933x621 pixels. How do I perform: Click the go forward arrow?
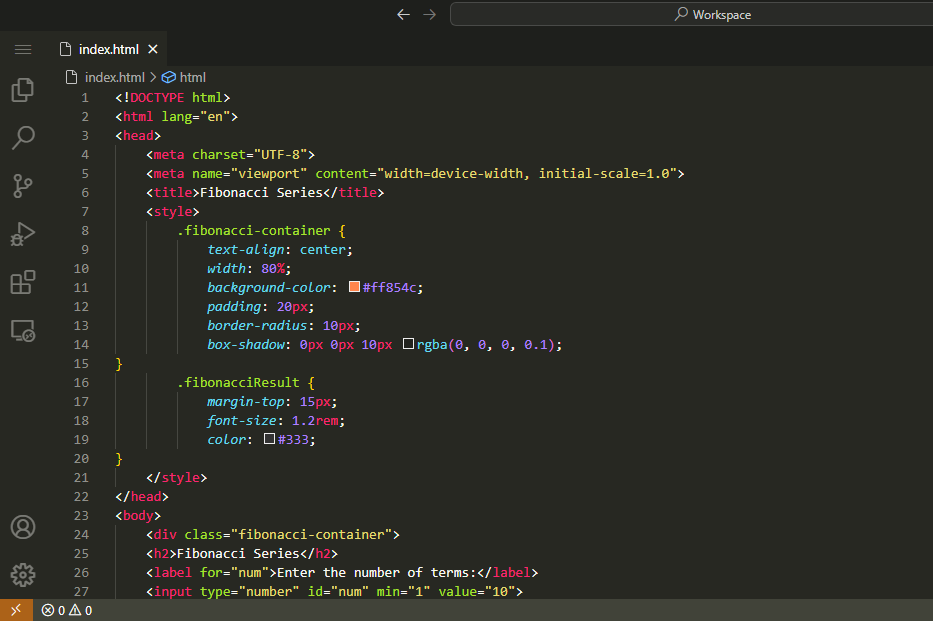pyautogui.click(x=429, y=14)
